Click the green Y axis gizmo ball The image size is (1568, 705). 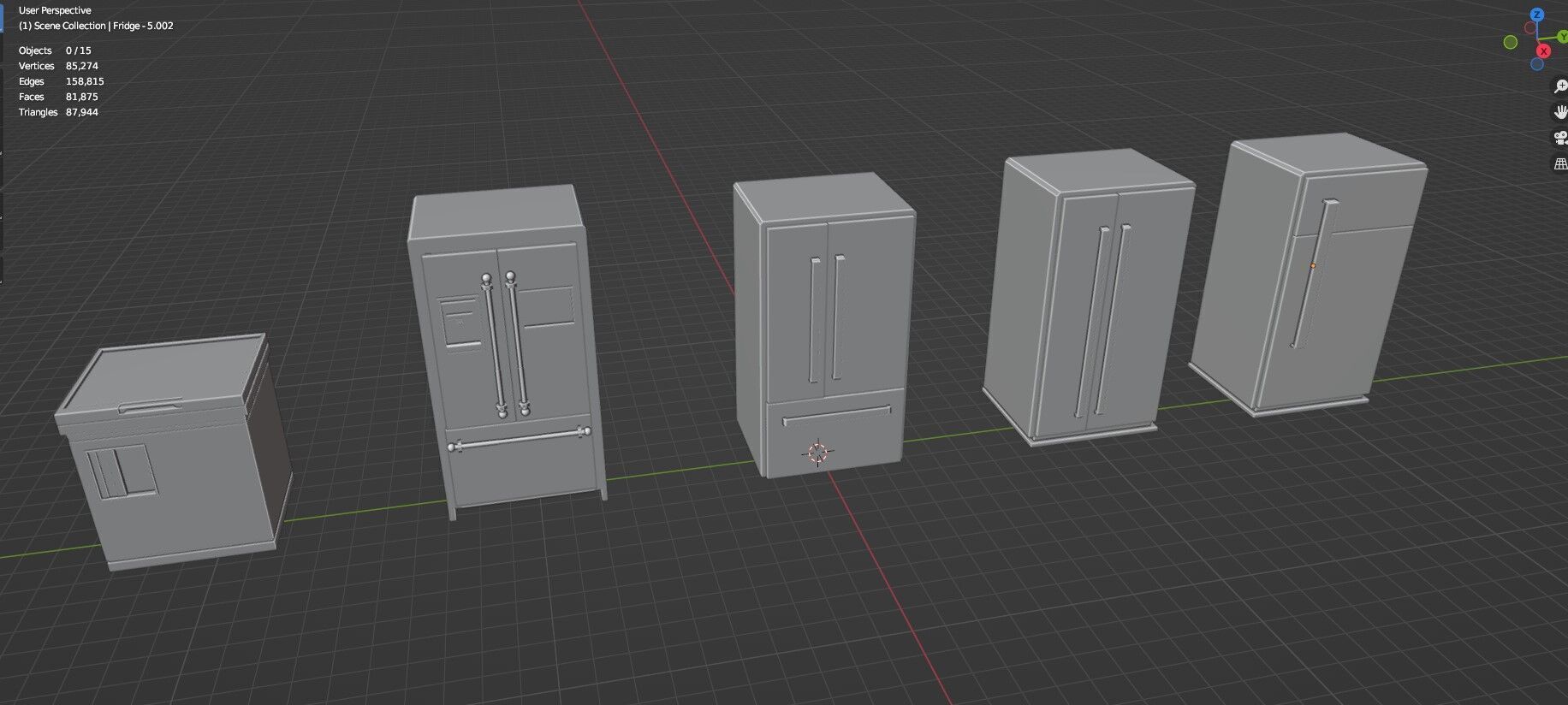pos(1562,37)
